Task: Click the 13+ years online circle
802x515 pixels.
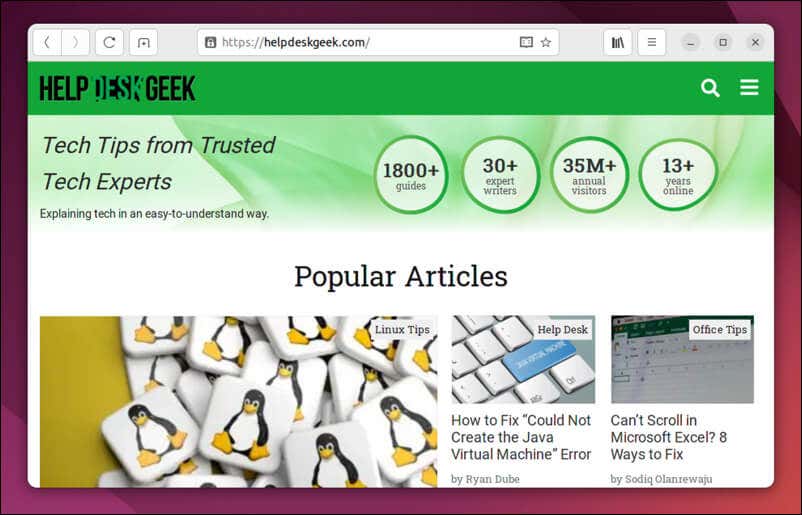Action: tap(678, 174)
